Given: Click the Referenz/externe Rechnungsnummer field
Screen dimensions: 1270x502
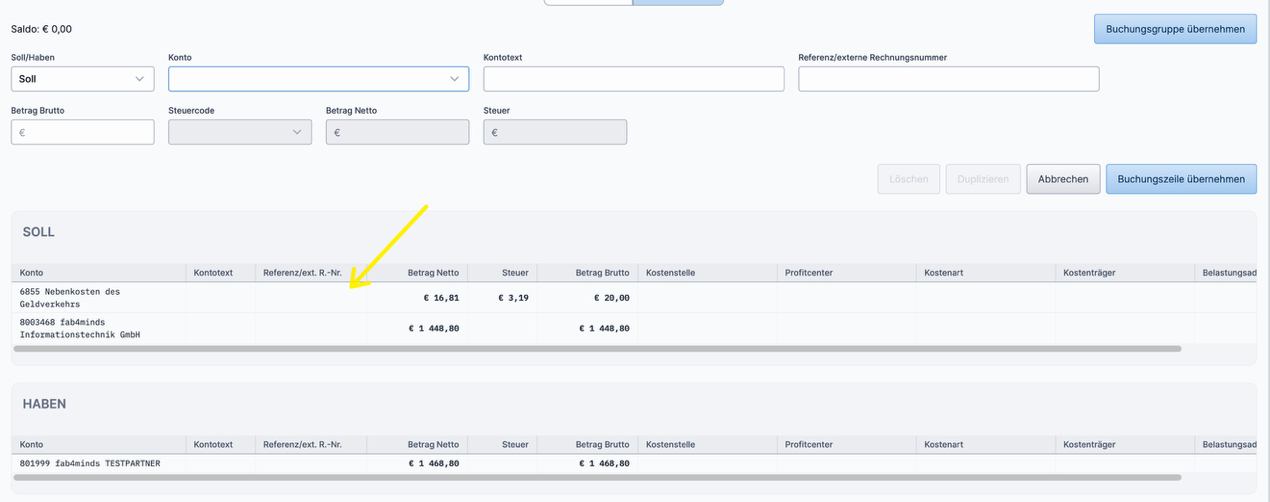Looking at the screenshot, I should pyautogui.click(x=948, y=79).
